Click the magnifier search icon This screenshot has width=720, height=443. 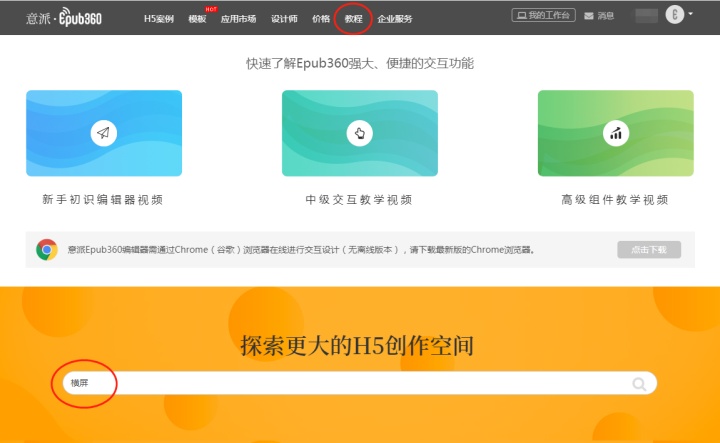(639, 384)
